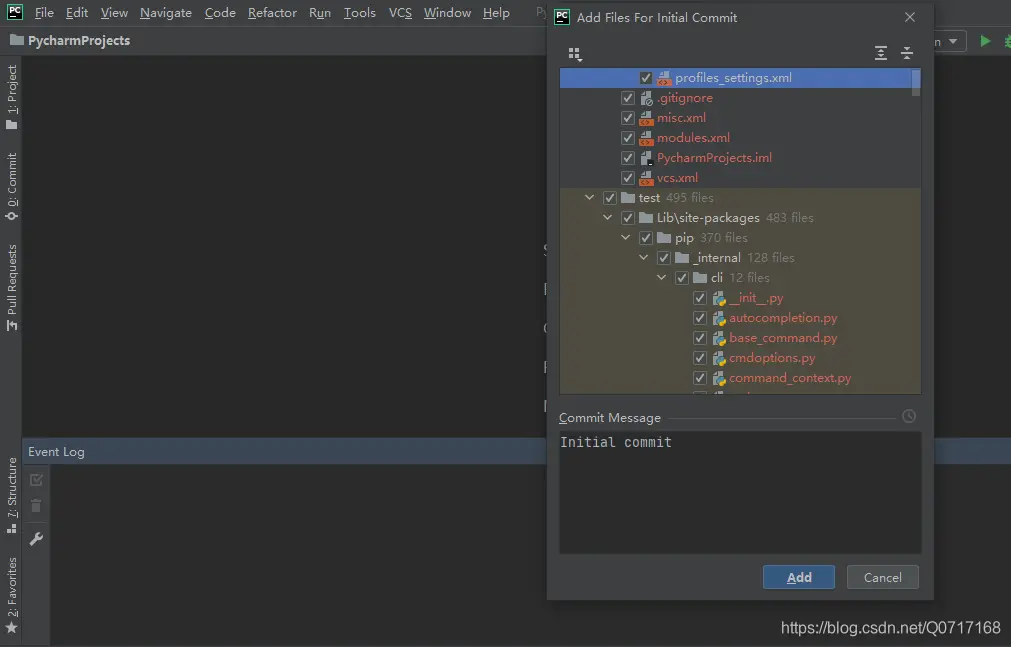Open the Refactor menu
Image resolution: width=1011 pixels, height=647 pixels.
click(x=272, y=13)
